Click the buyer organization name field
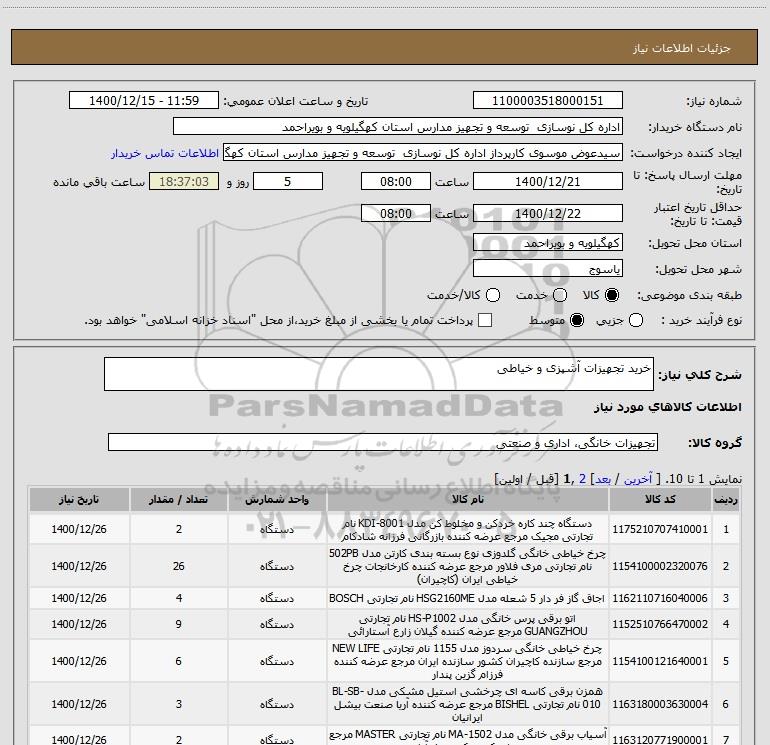770x745 pixels. (398, 127)
